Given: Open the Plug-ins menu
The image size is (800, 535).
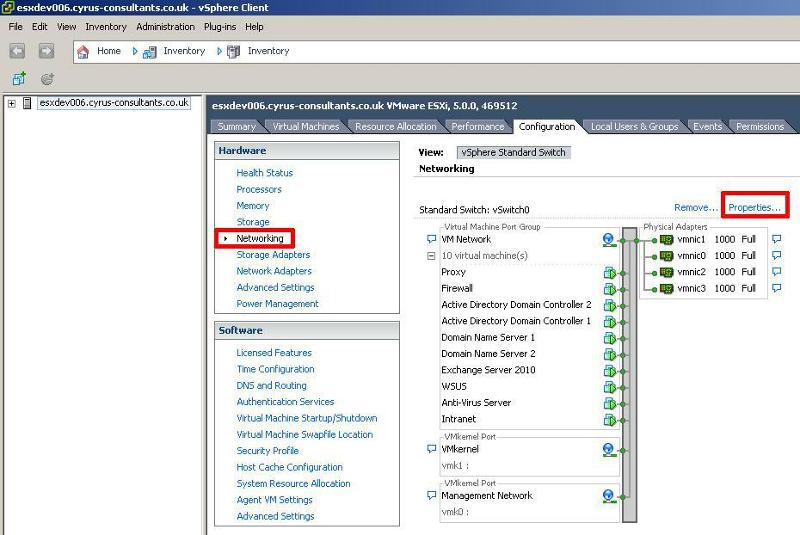Looking at the screenshot, I should tap(220, 27).
